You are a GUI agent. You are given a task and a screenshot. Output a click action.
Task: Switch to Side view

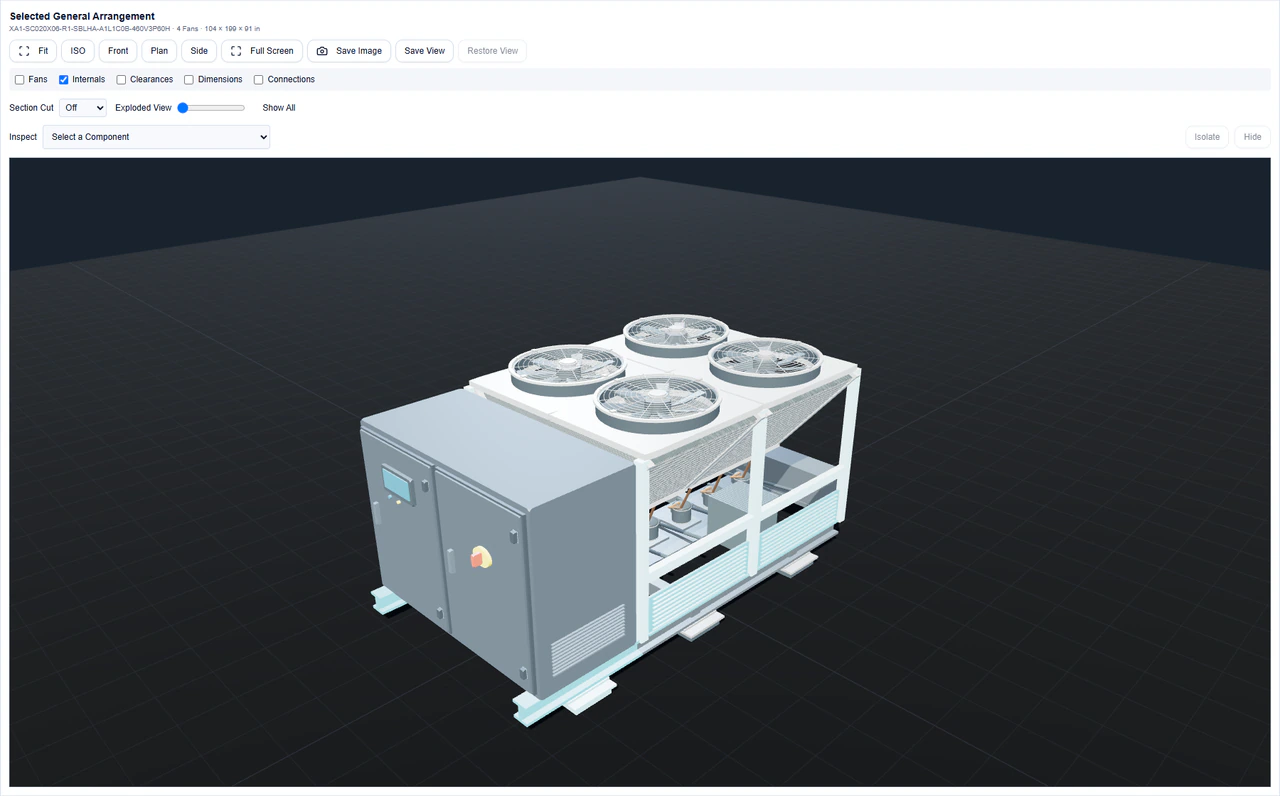199,51
